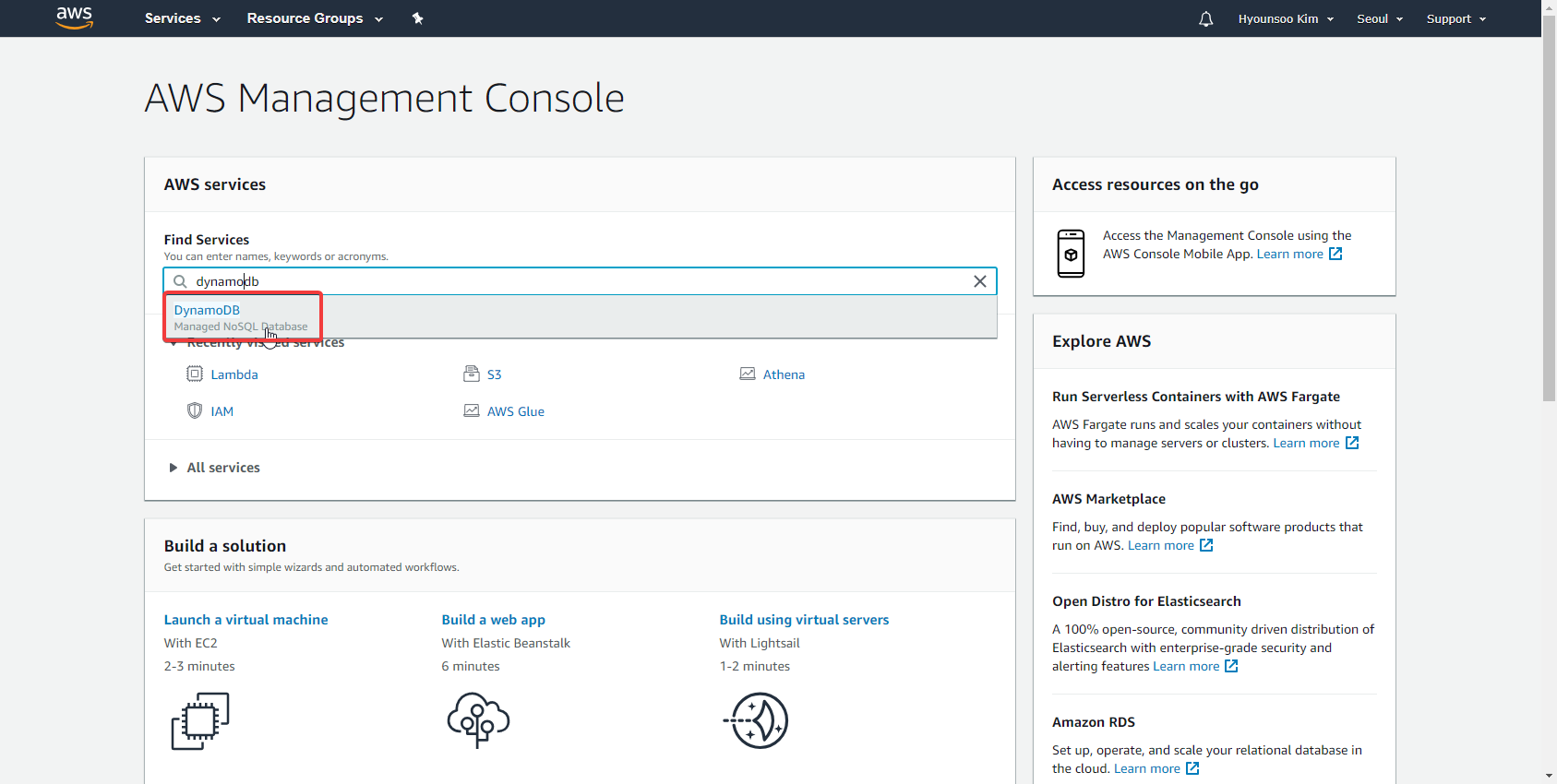Click Learn more under Open Distro for Elasticsearch
The height and width of the screenshot is (784, 1557).
pos(1186,666)
